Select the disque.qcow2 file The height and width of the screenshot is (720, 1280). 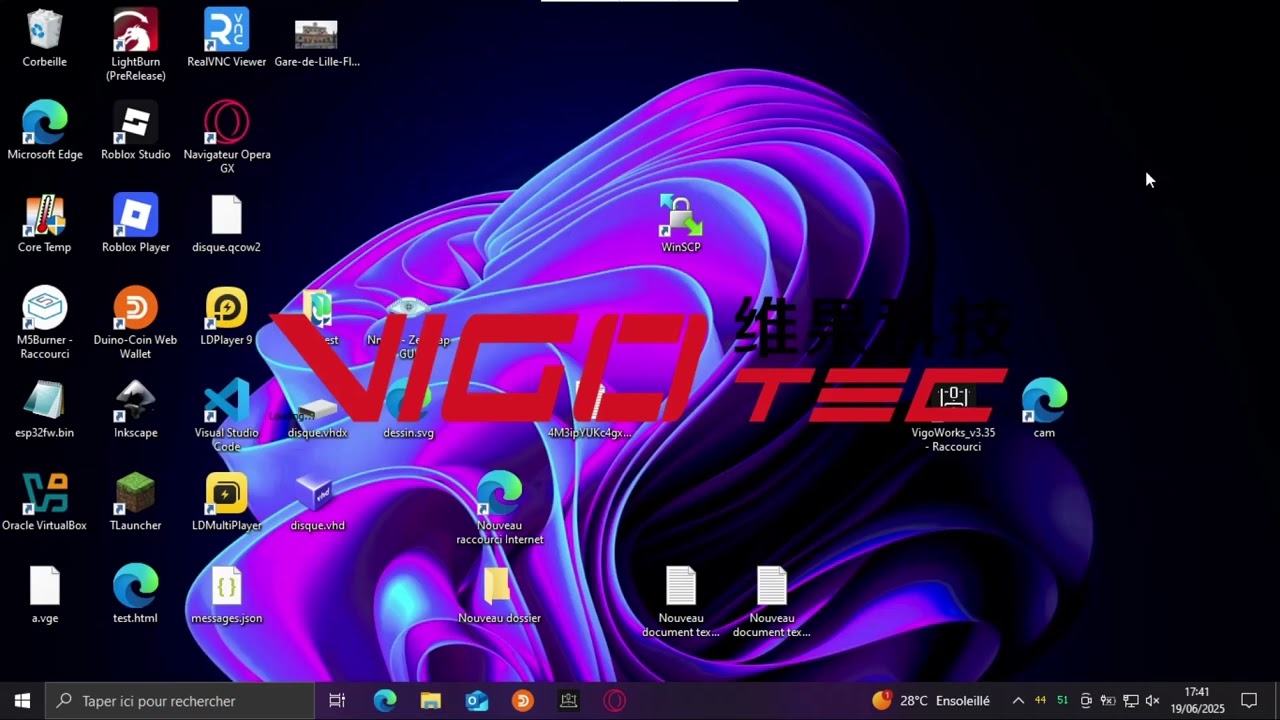pyautogui.click(x=227, y=224)
